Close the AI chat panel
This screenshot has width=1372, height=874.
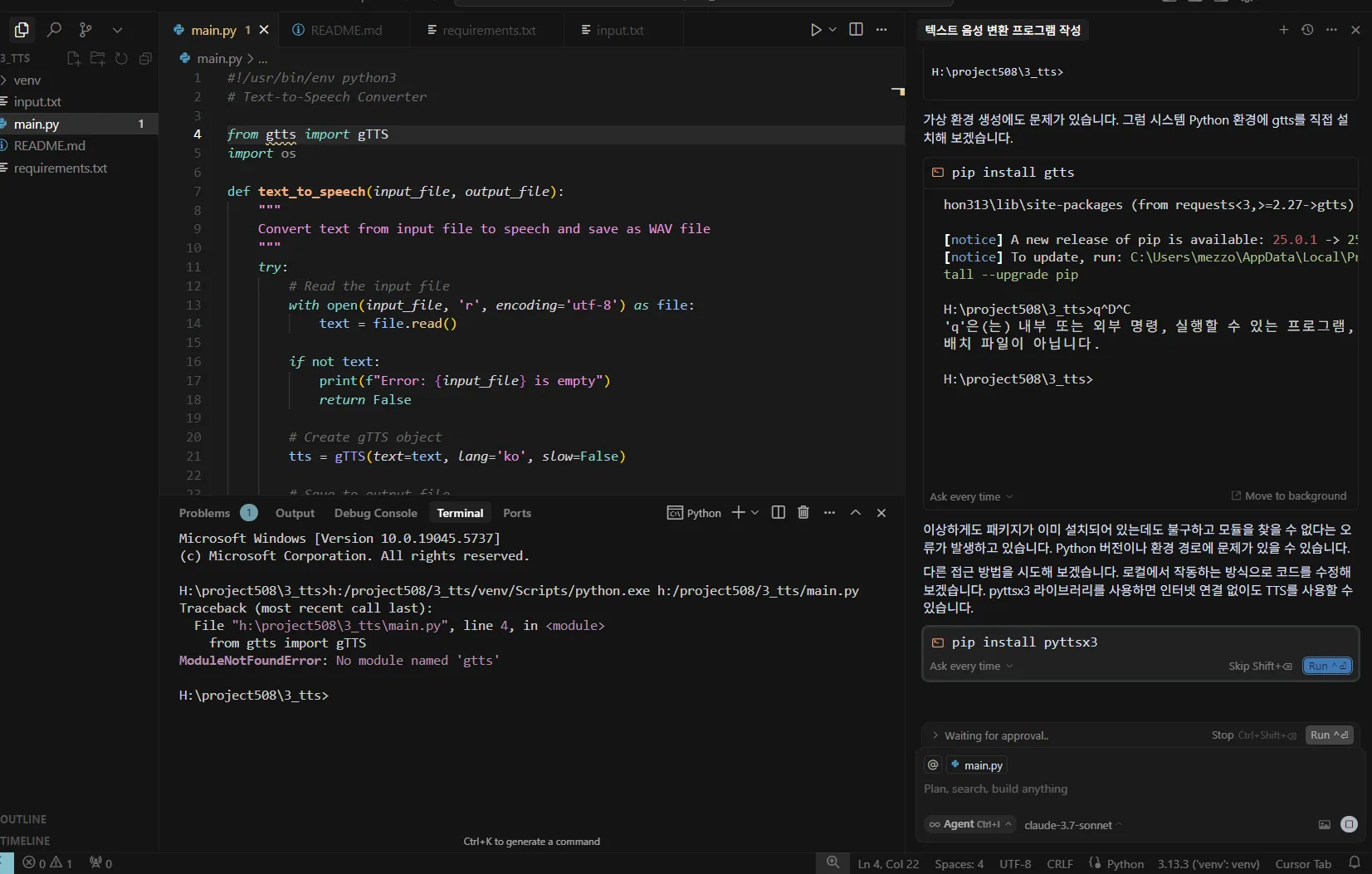(x=1355, y=30)
